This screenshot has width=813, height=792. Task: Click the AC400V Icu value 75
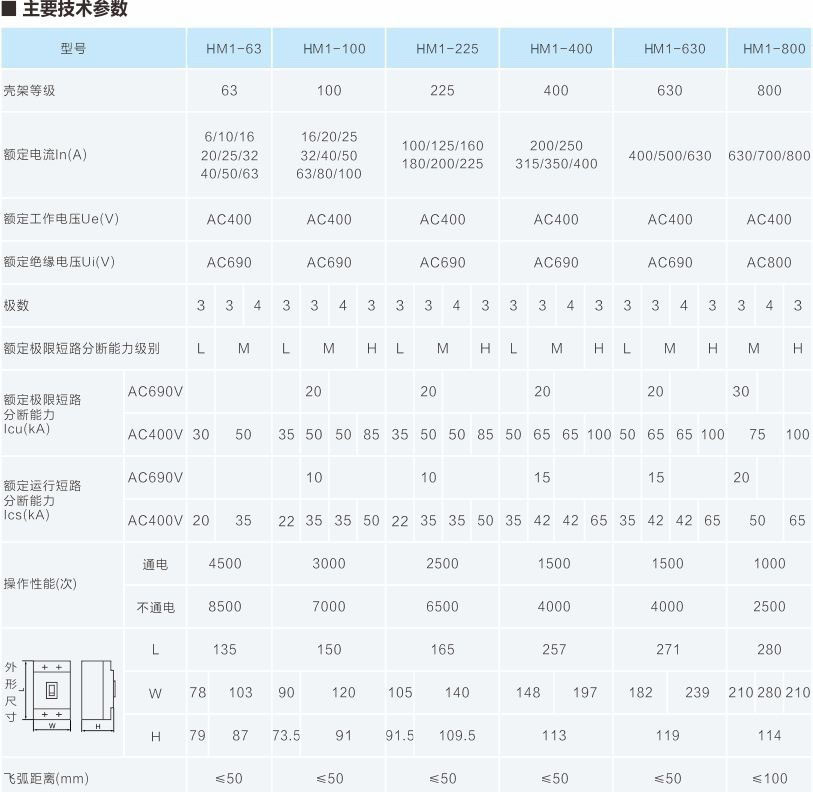tap(757, 435)
